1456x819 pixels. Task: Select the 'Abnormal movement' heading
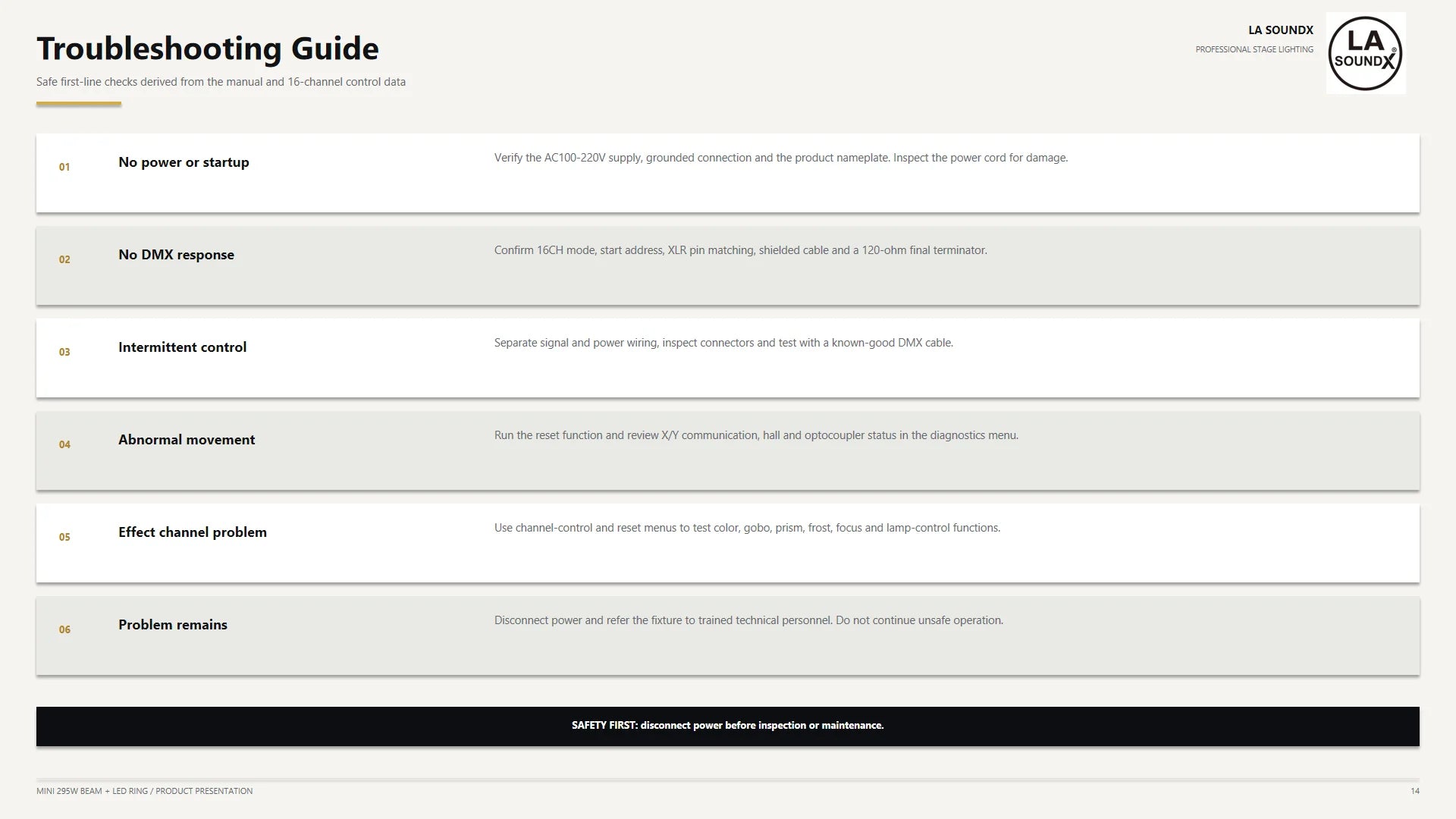coord(187,440)
